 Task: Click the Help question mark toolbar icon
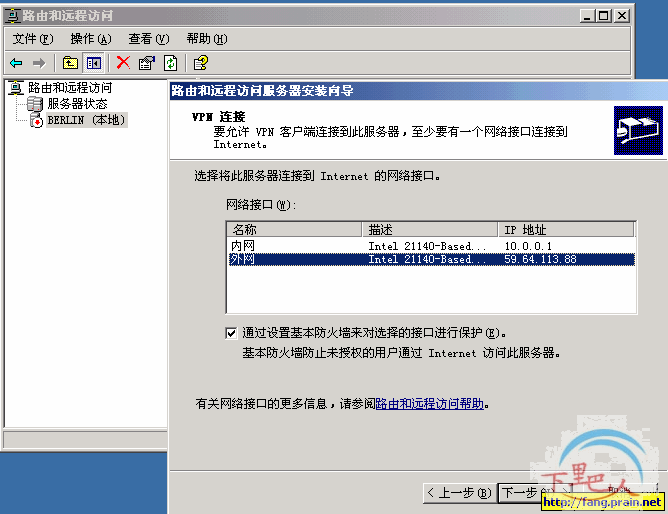point(201,63)
